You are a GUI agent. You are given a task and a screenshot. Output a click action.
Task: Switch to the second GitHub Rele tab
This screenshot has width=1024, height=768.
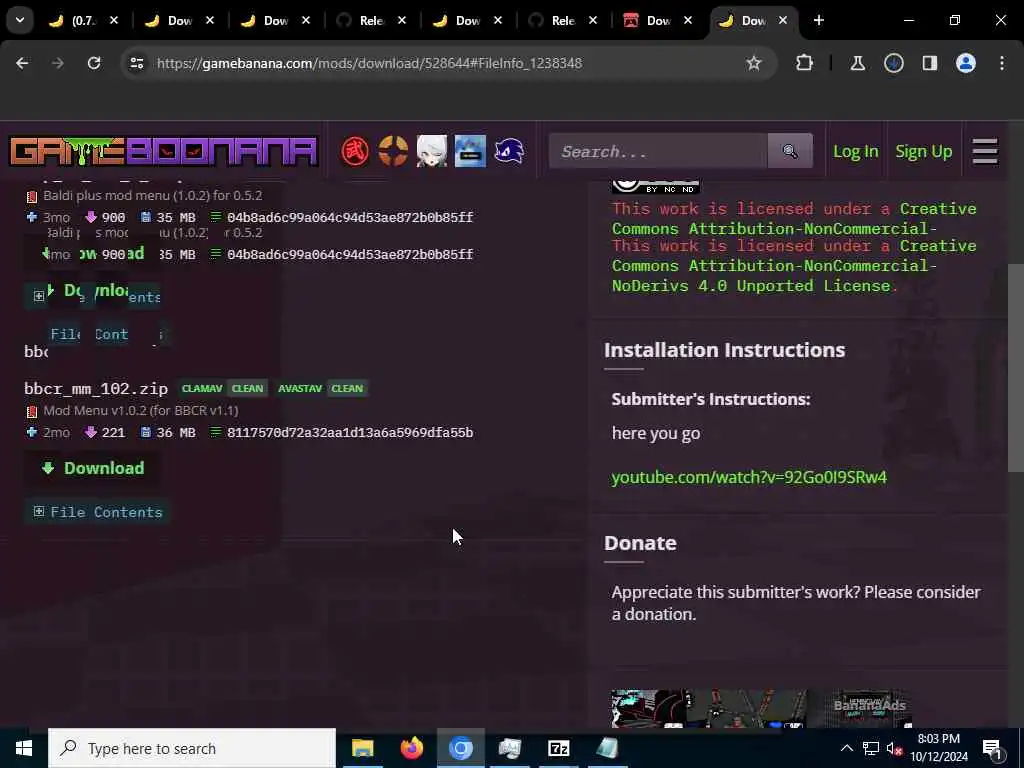pos(562,20)
